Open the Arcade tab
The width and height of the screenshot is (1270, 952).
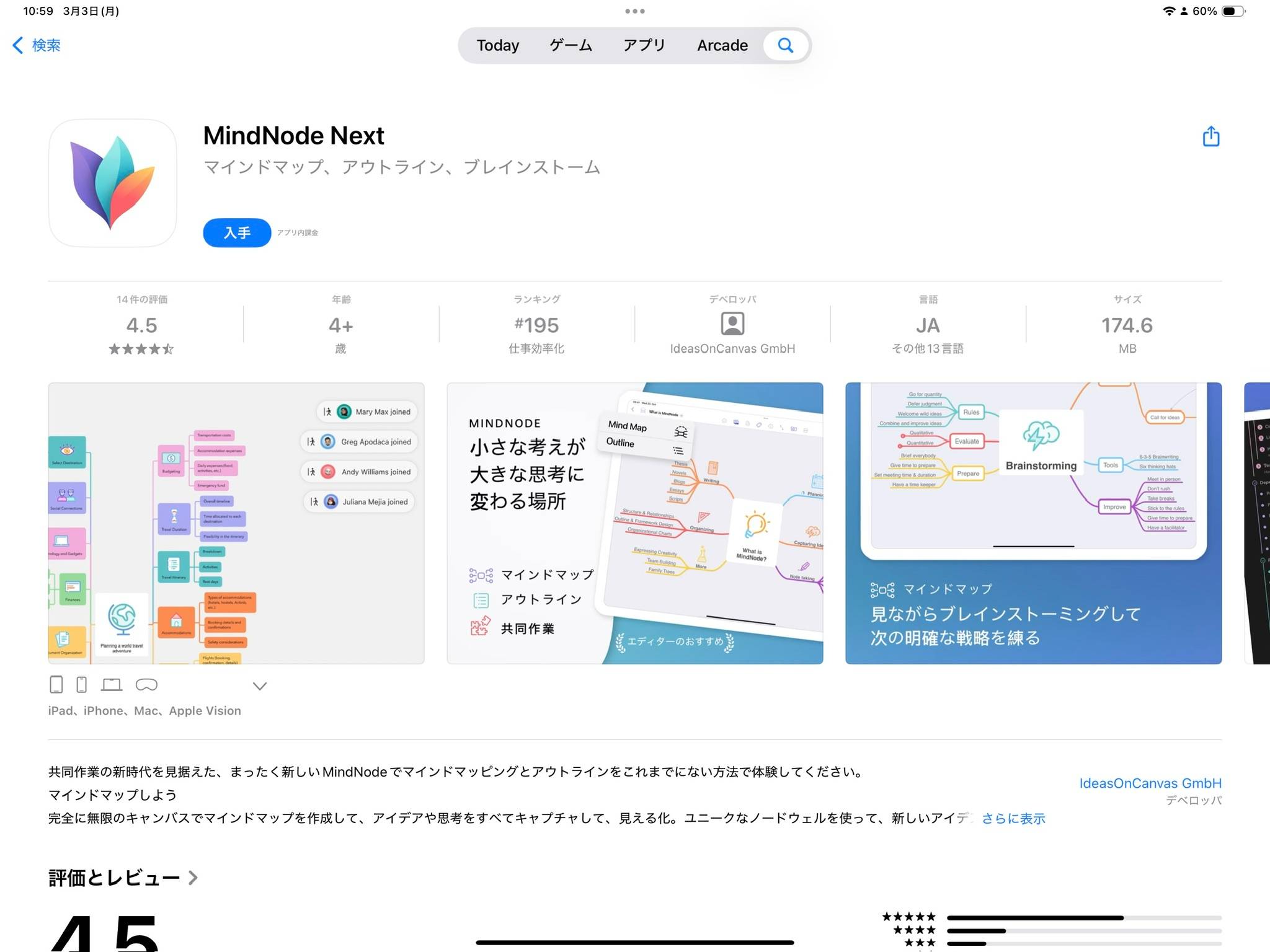[722, 45]
